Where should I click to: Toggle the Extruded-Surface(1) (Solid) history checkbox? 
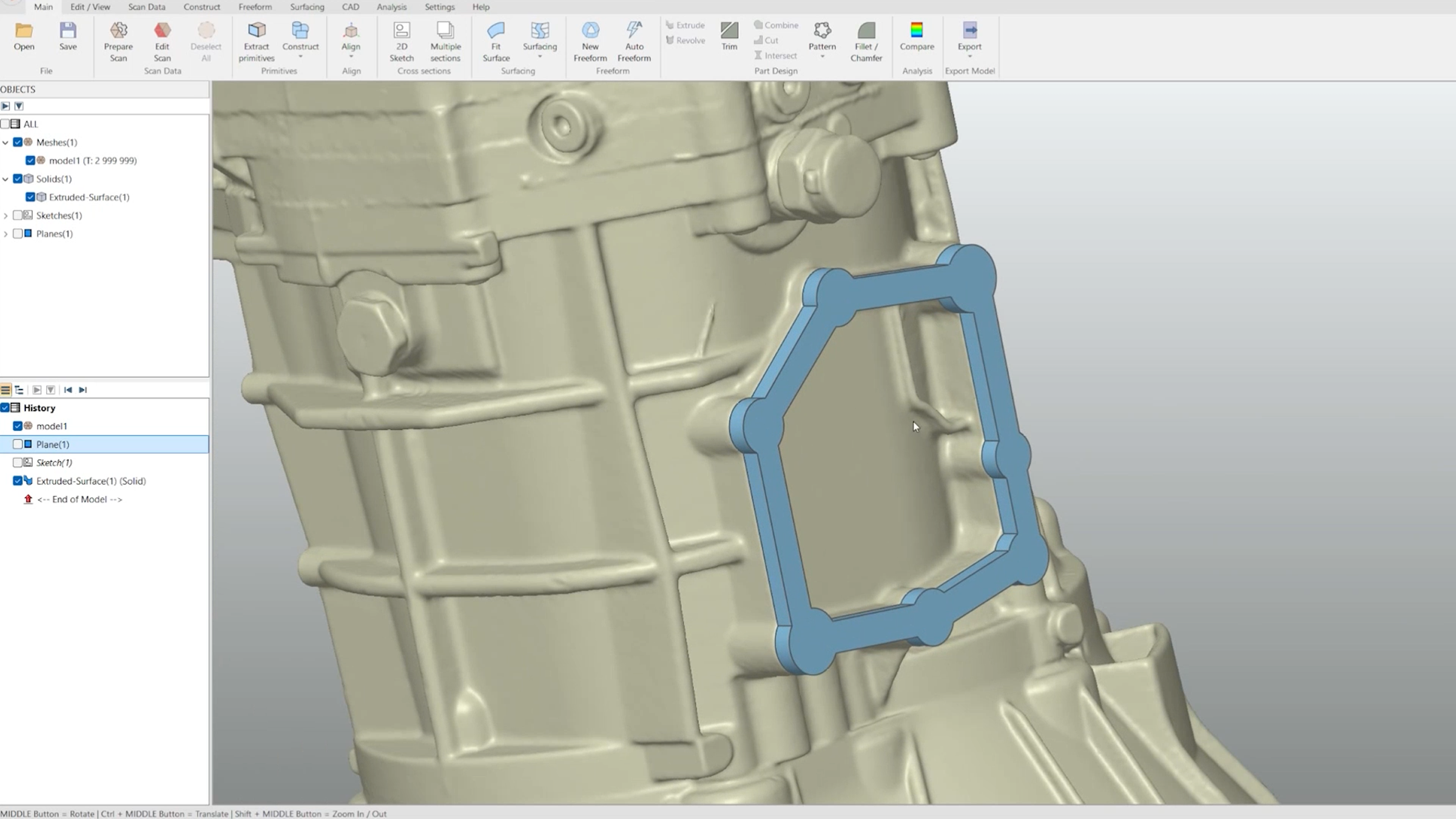click(18, 481)
